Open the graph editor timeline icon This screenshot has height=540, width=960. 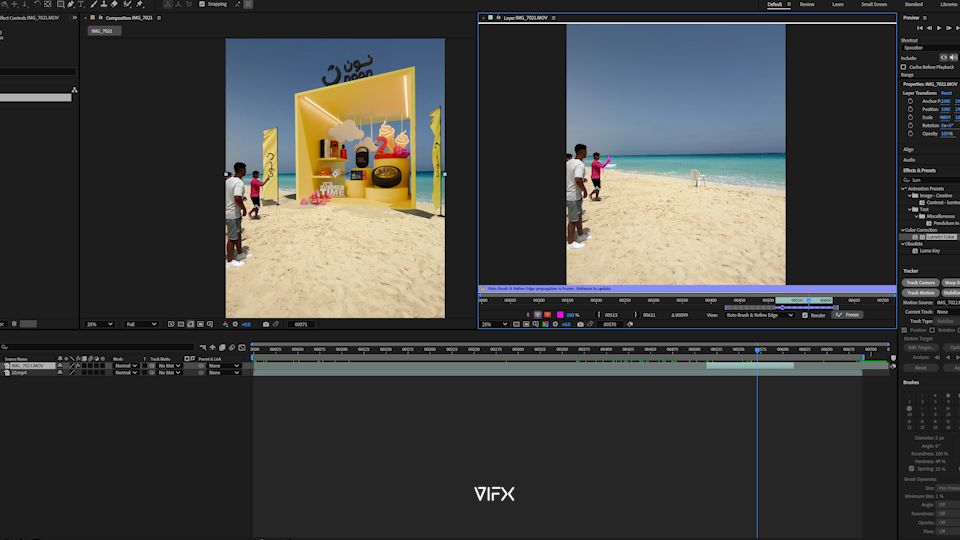coord(242,347)
